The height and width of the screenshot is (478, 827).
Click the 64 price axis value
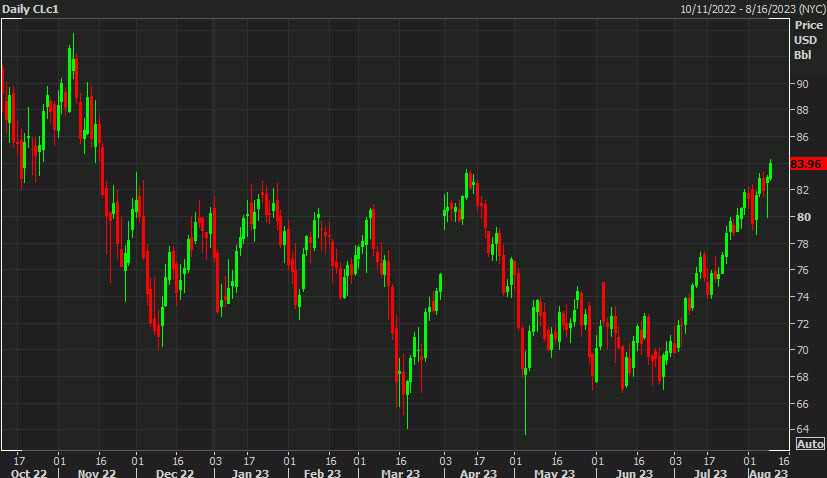coord(802,429)
